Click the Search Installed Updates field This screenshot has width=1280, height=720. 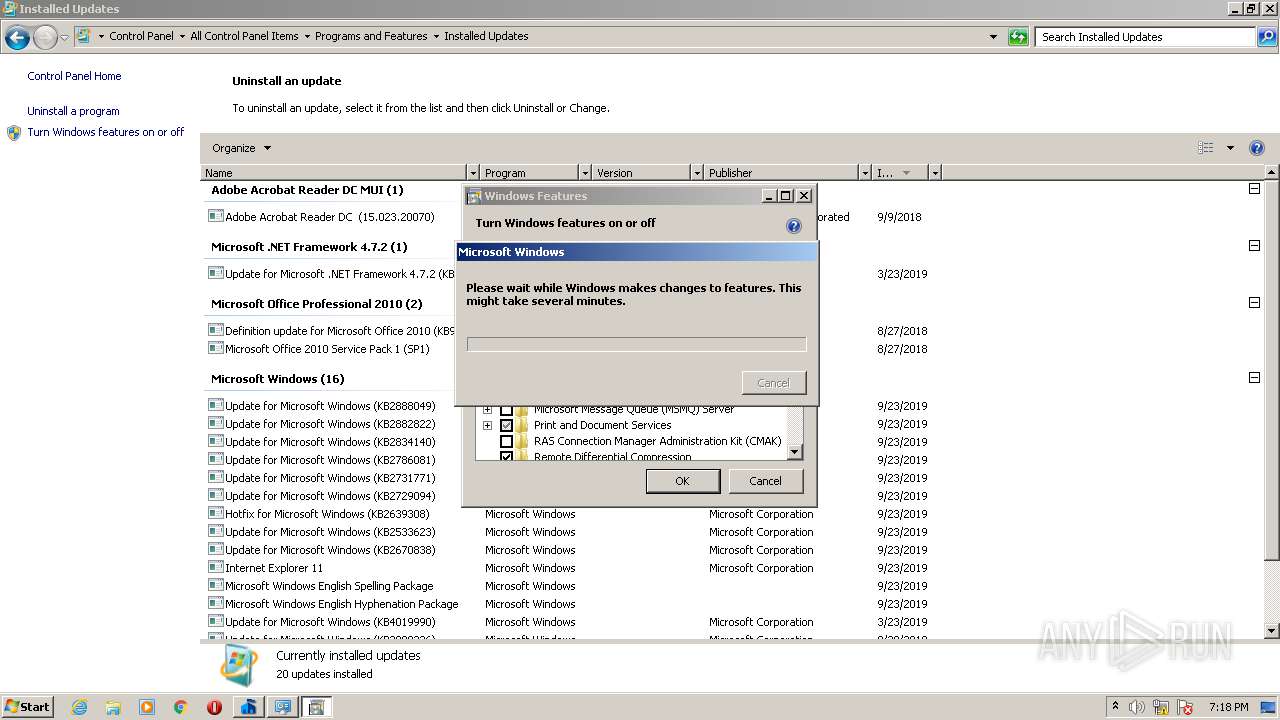point(1145,37)
